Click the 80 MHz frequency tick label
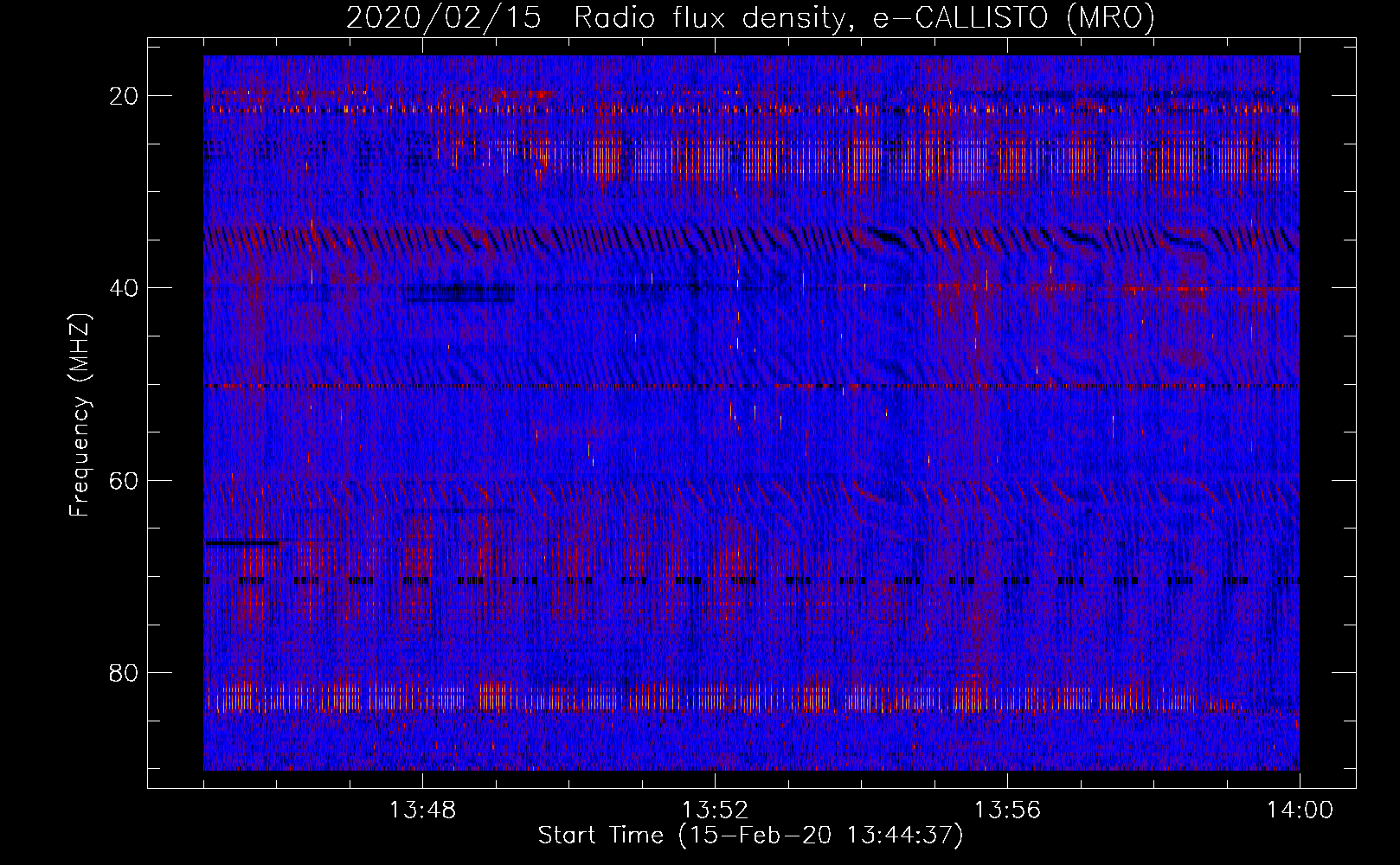This screenshot has height=865, width=1400. click(125, 672)
